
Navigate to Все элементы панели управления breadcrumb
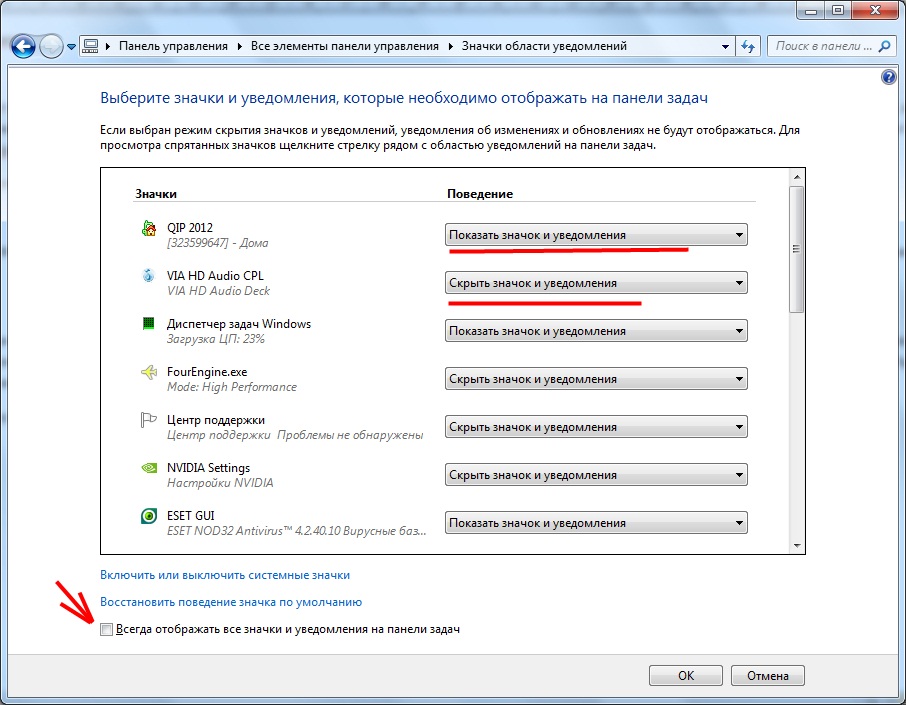tap(344, 46)
